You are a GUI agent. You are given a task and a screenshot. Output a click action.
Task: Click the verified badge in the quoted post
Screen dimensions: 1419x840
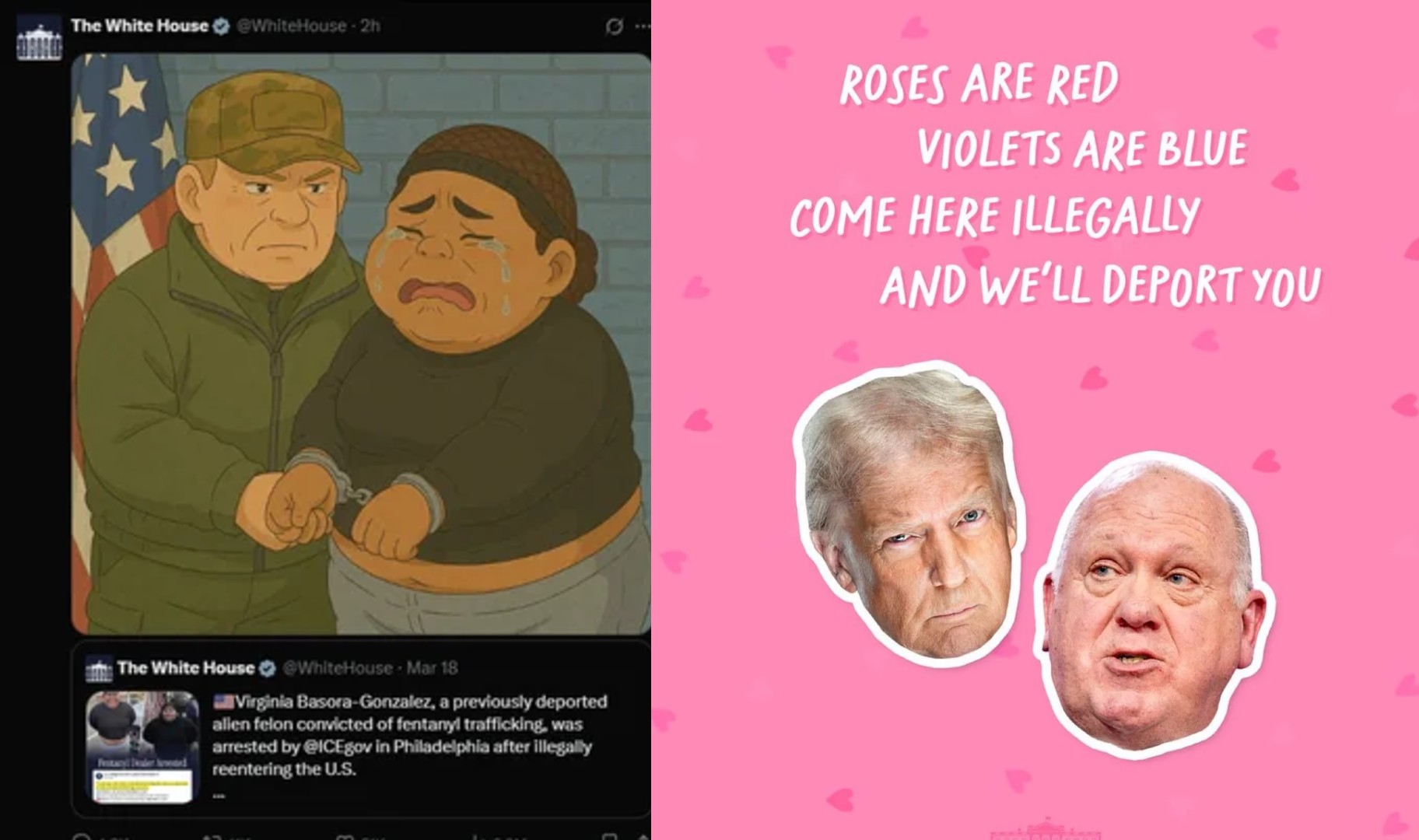click(x=267, y=668)
